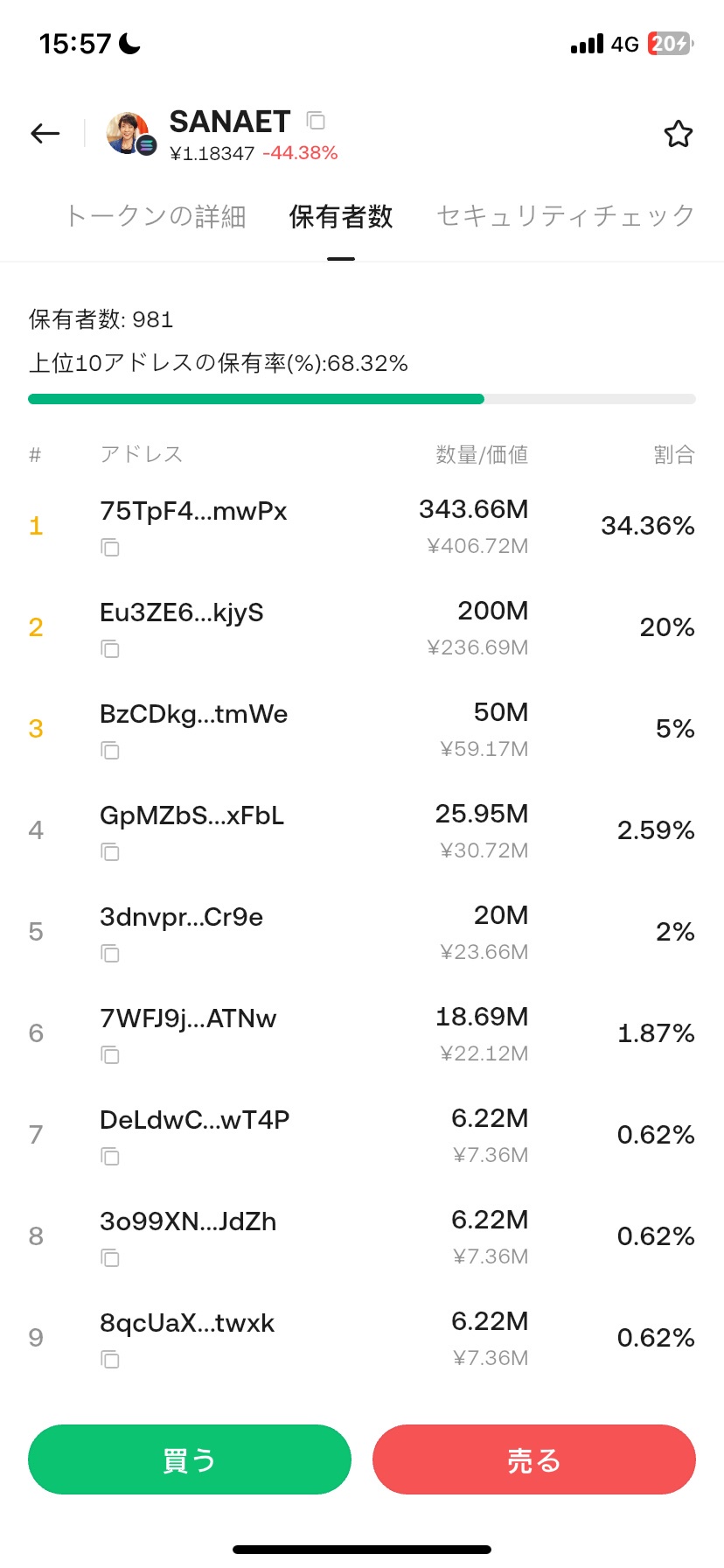The image size is (724, 1568).
Task: Copy address DeLdwC...wT4P
Action: [x=109, y=1157]
